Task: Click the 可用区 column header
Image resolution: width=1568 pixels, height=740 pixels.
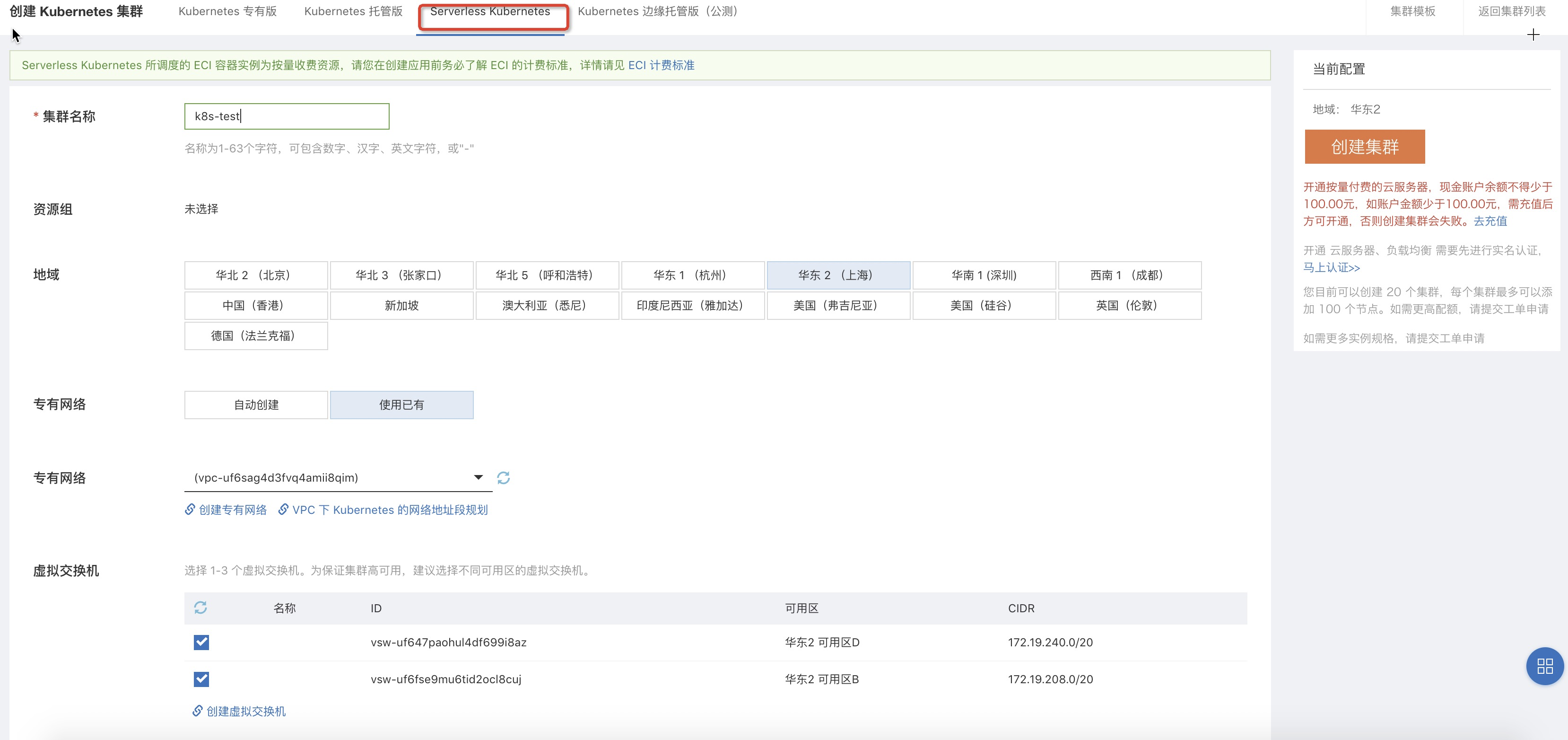Action: point(801,608)
